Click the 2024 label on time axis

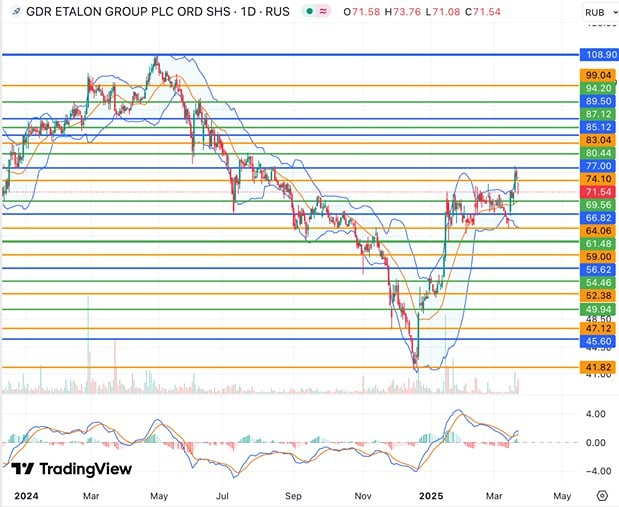tap(26, 496)
